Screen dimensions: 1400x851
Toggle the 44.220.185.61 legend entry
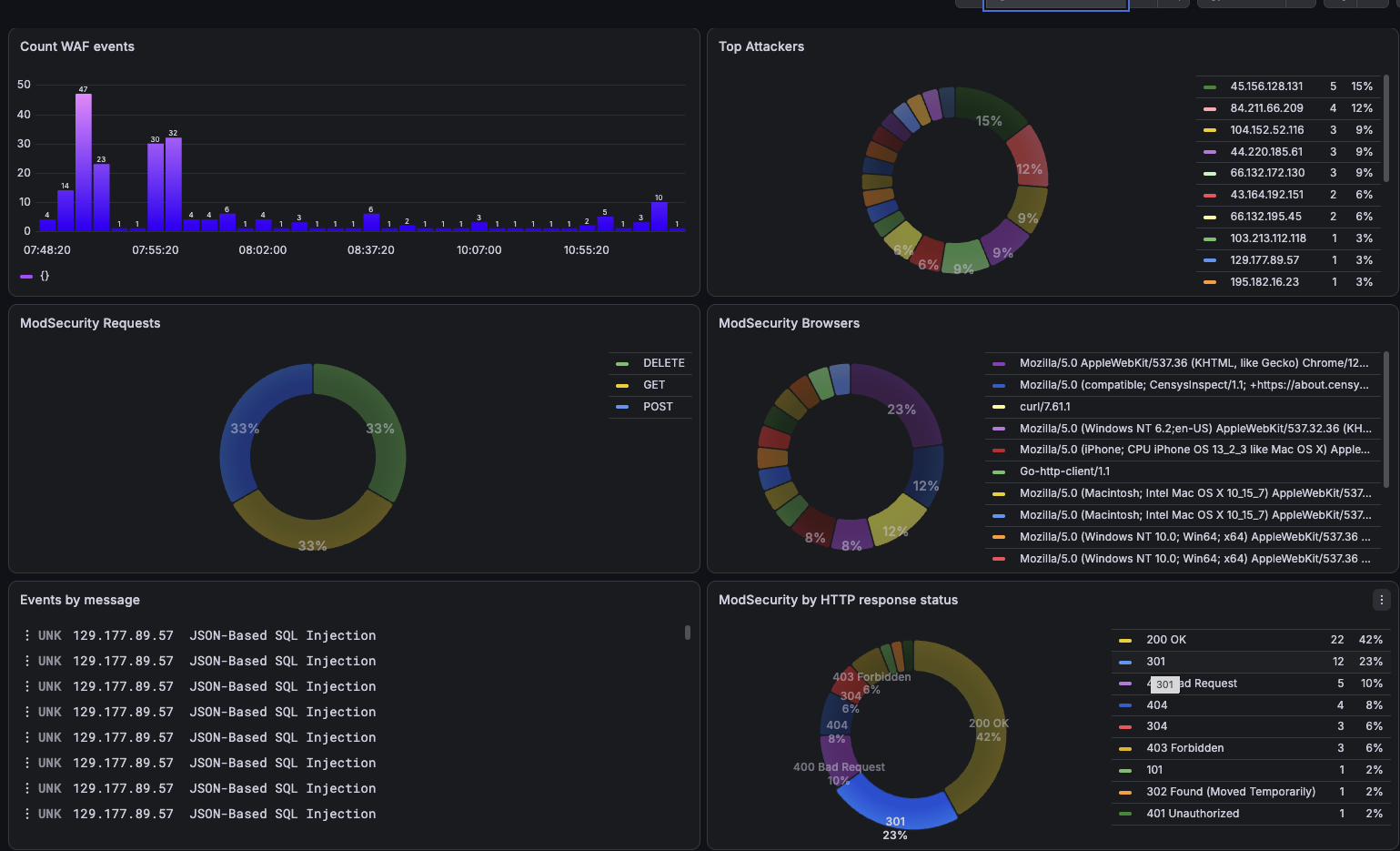click(1266, 152)
